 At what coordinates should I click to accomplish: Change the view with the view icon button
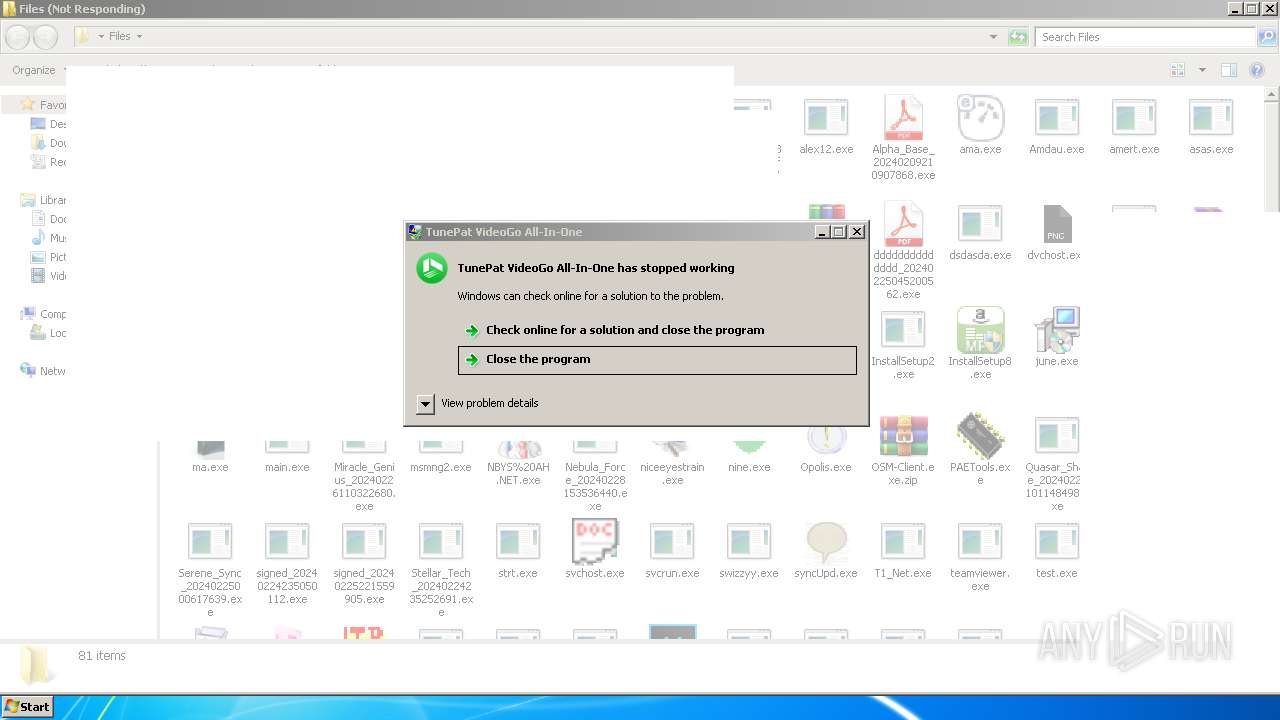1178,70
